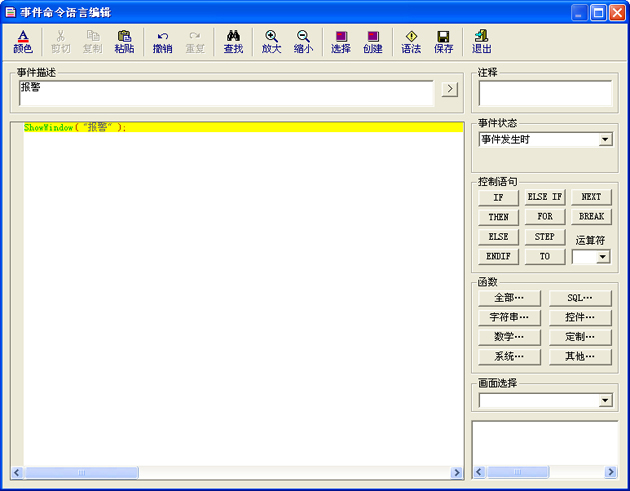Open the 运算符 operator dropdown
The image size is (630, 491).
pyautogui.click(x=603, y=257)
